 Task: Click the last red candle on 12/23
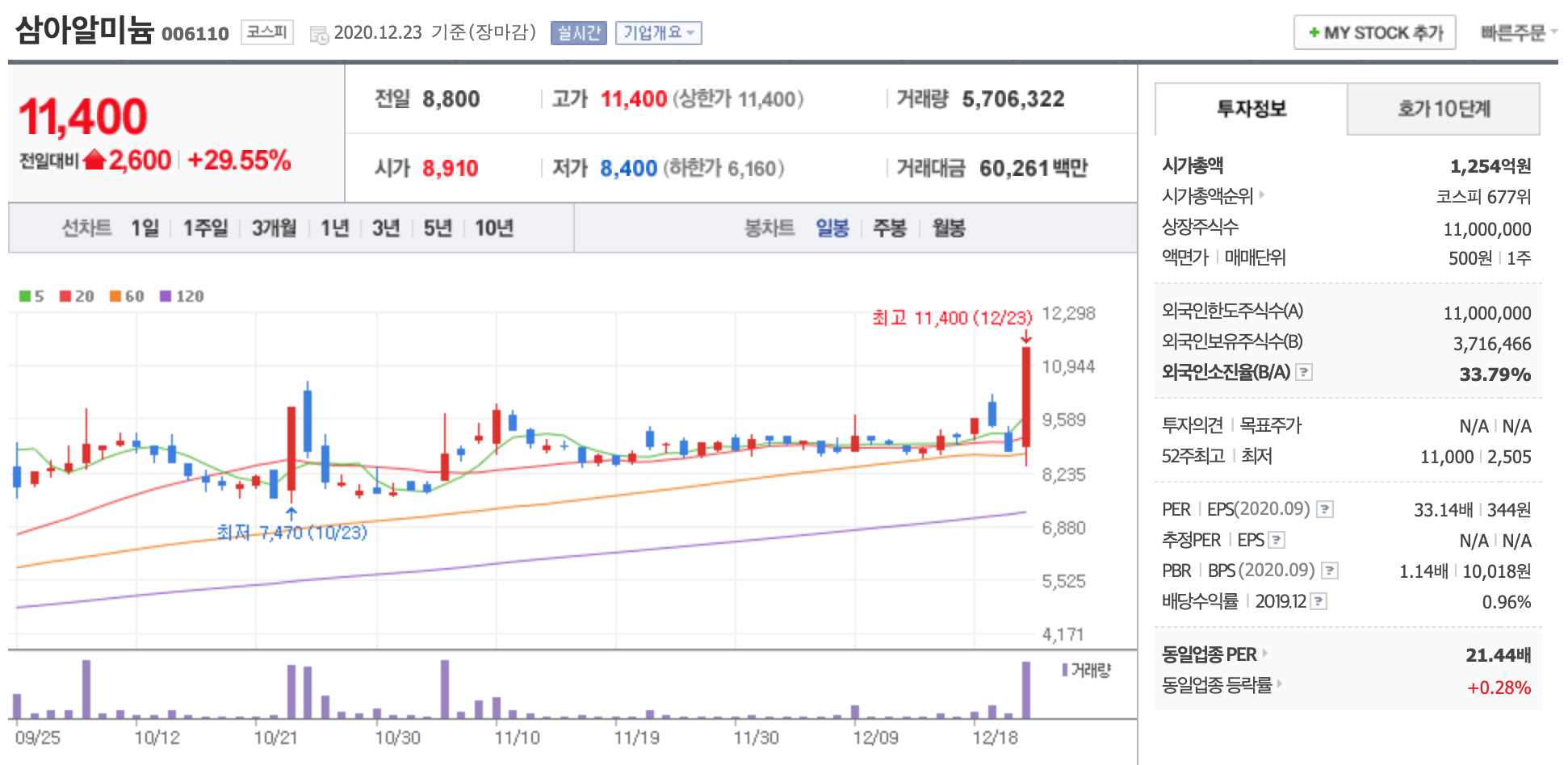(1026, 397)
